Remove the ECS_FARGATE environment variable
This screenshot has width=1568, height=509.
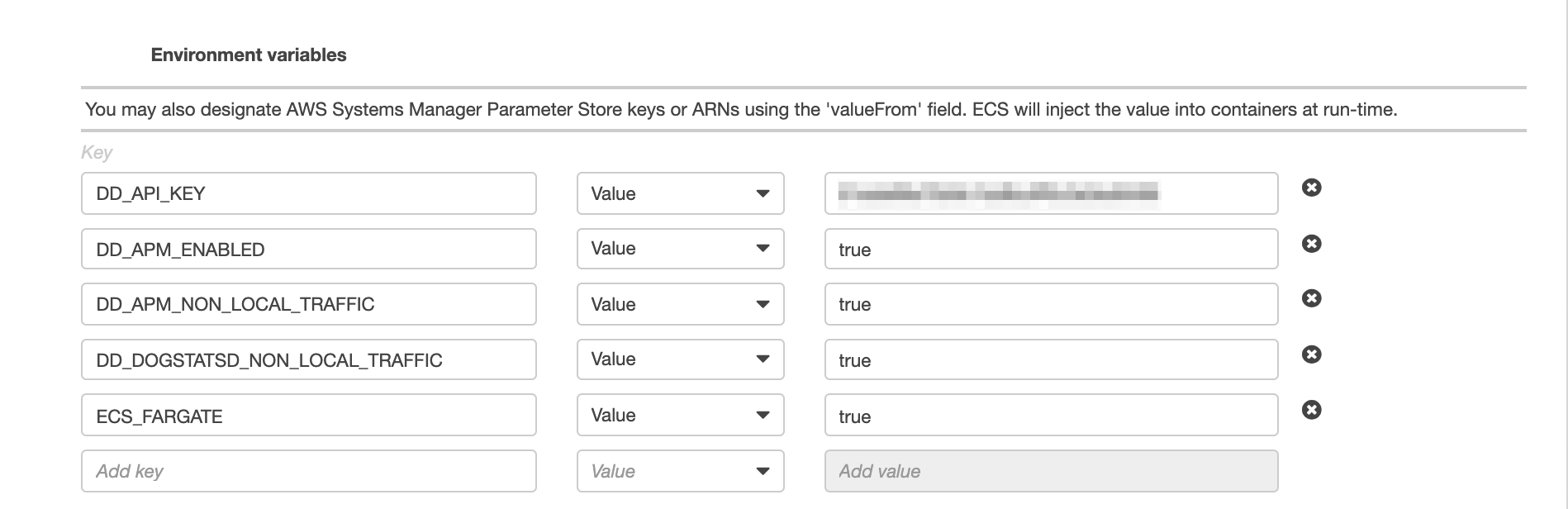pos(1314,409)
